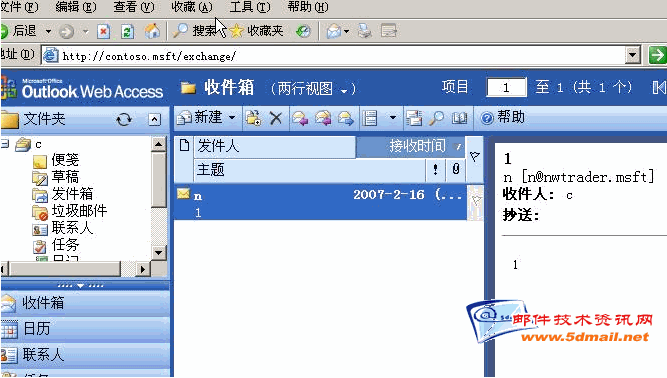Click the Reply icon in mail toolbar
The height and width of the screenshot is (378, 667).
300,118
